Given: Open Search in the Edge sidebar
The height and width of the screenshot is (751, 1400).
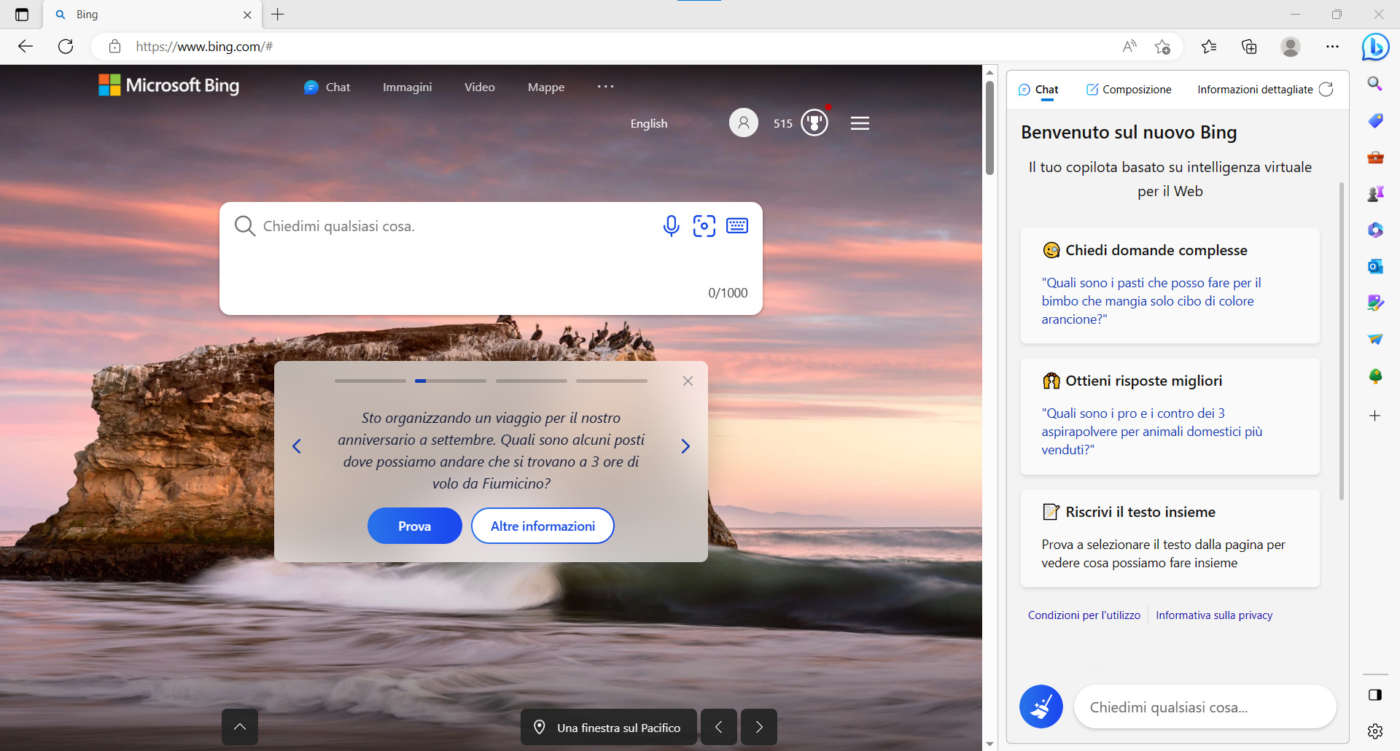Looking at the screenshot, I should coord(1374,83).
